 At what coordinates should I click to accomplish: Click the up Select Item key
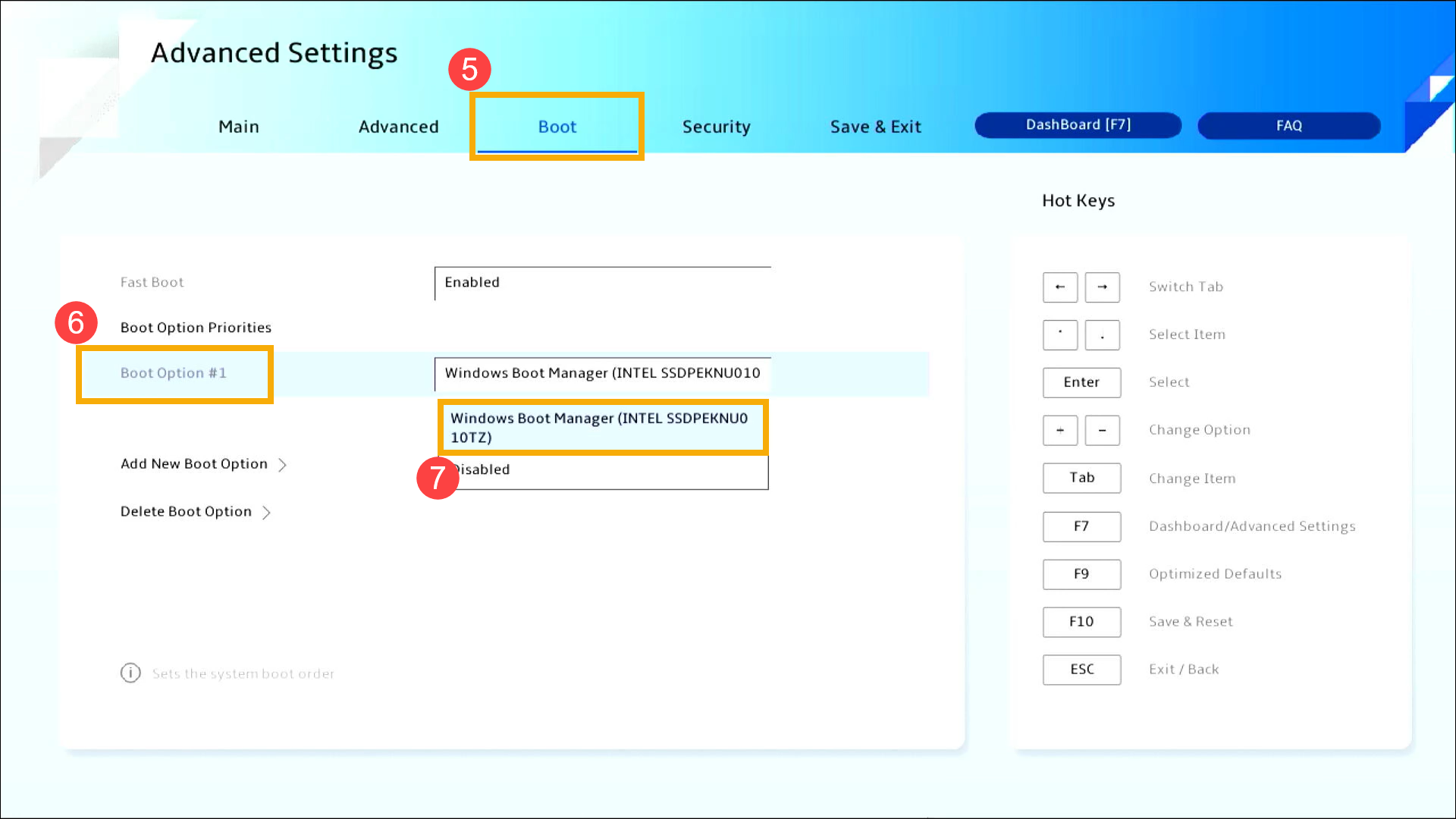[x=1060, y=335]
